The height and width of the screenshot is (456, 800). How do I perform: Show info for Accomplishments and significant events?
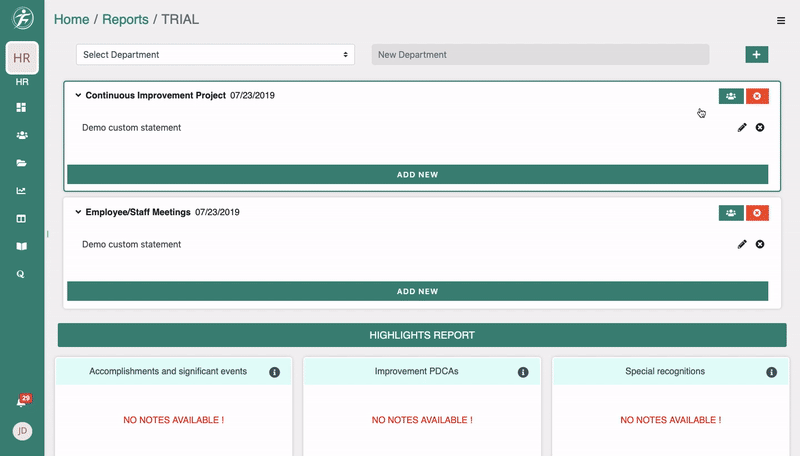point(274,372)
